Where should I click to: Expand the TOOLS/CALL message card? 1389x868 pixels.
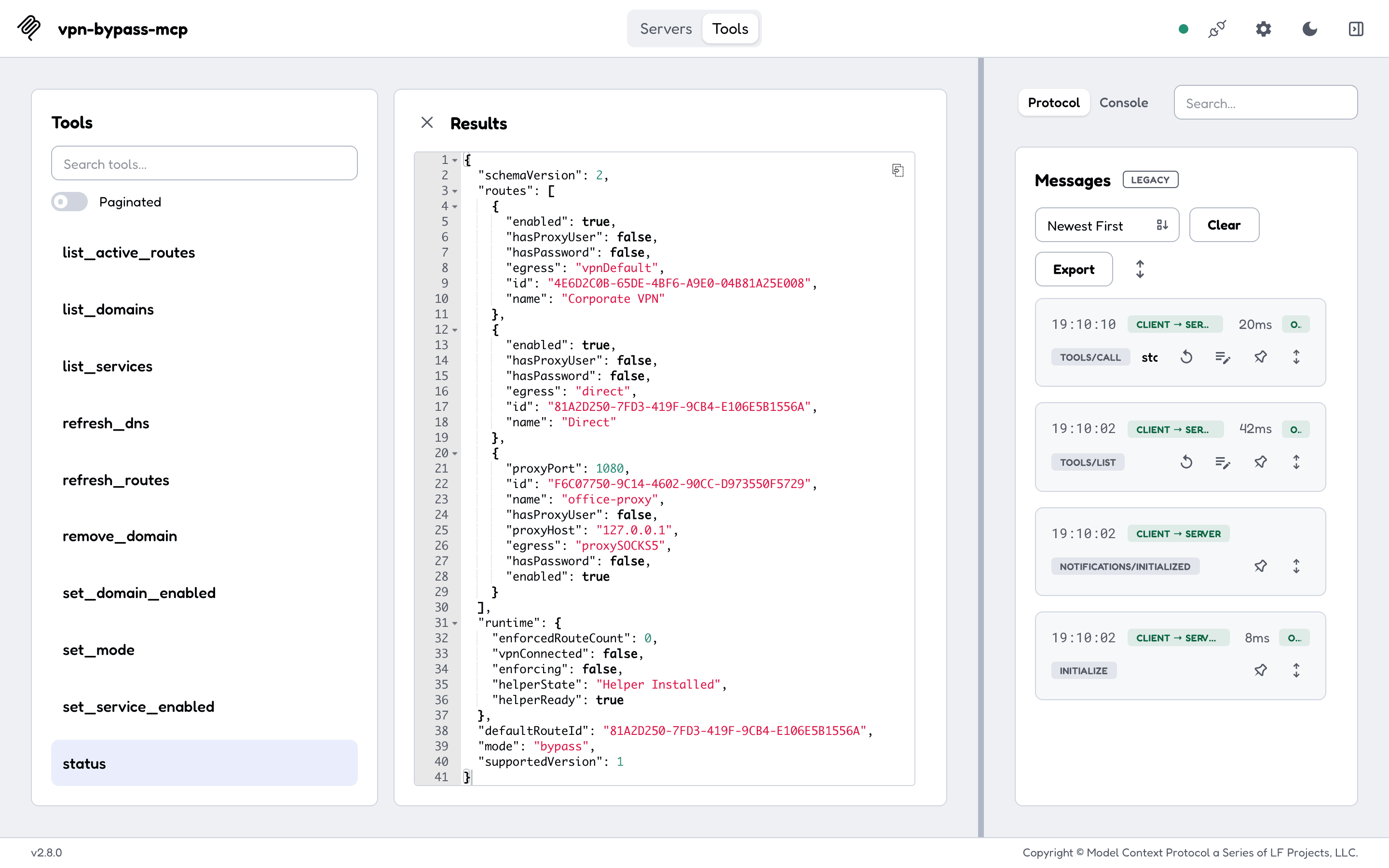click(1296, 357)
